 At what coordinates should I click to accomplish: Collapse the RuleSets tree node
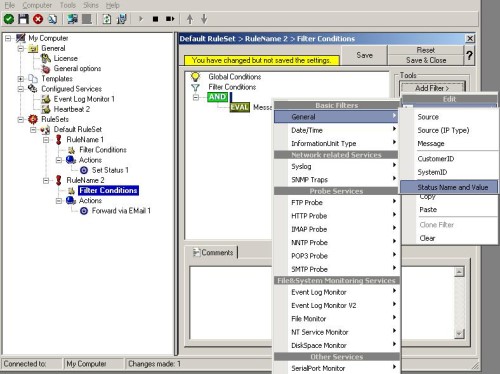point(20,119)
